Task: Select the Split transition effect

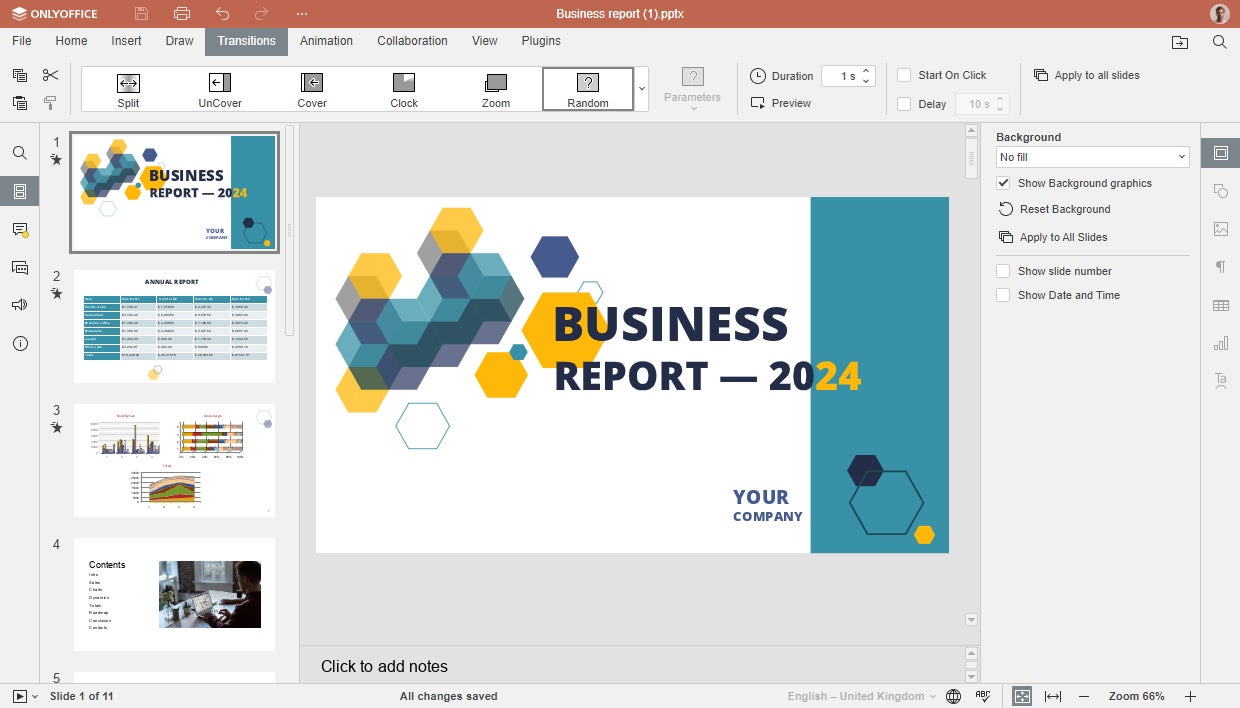Action: [x=128, y=89]
